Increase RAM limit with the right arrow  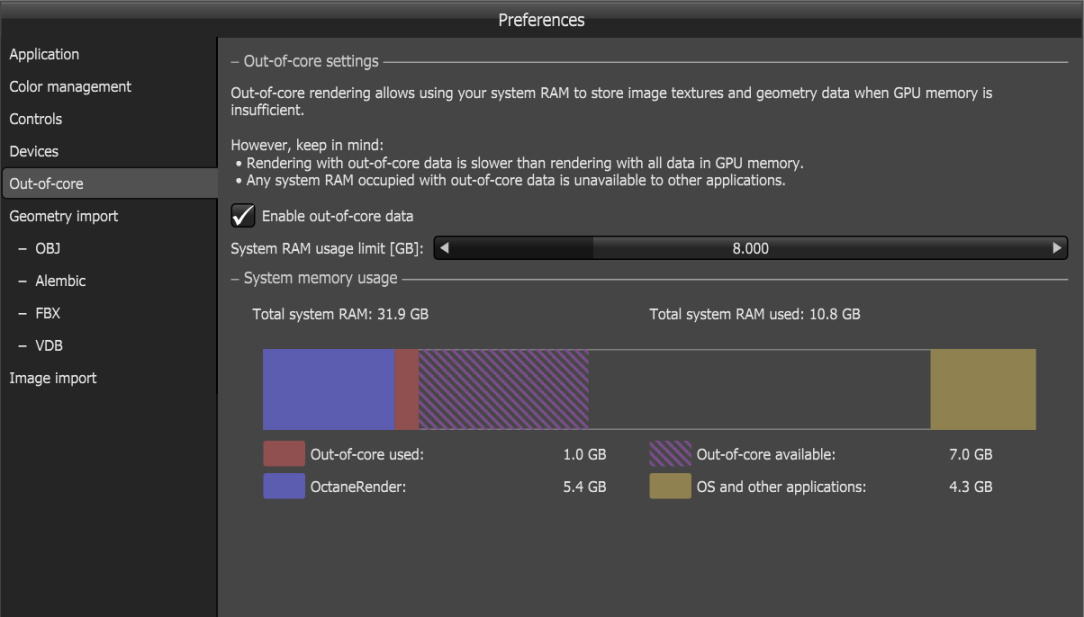tap(1057, 248)
